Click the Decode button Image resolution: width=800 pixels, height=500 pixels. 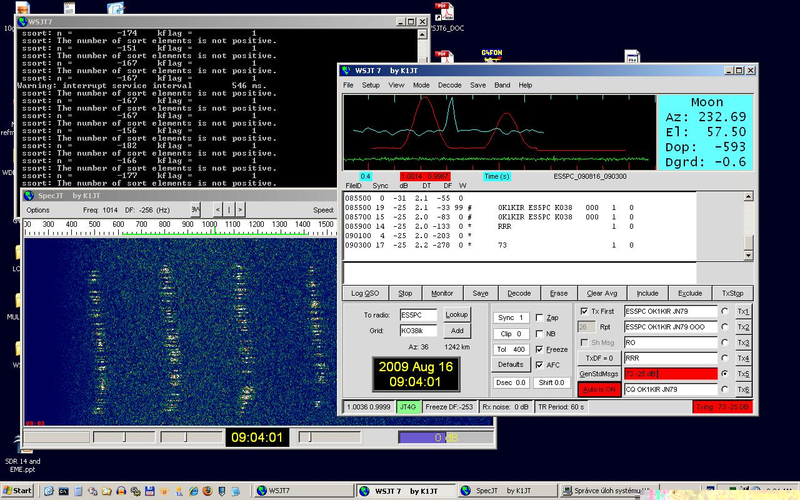(x=519, y=293)
